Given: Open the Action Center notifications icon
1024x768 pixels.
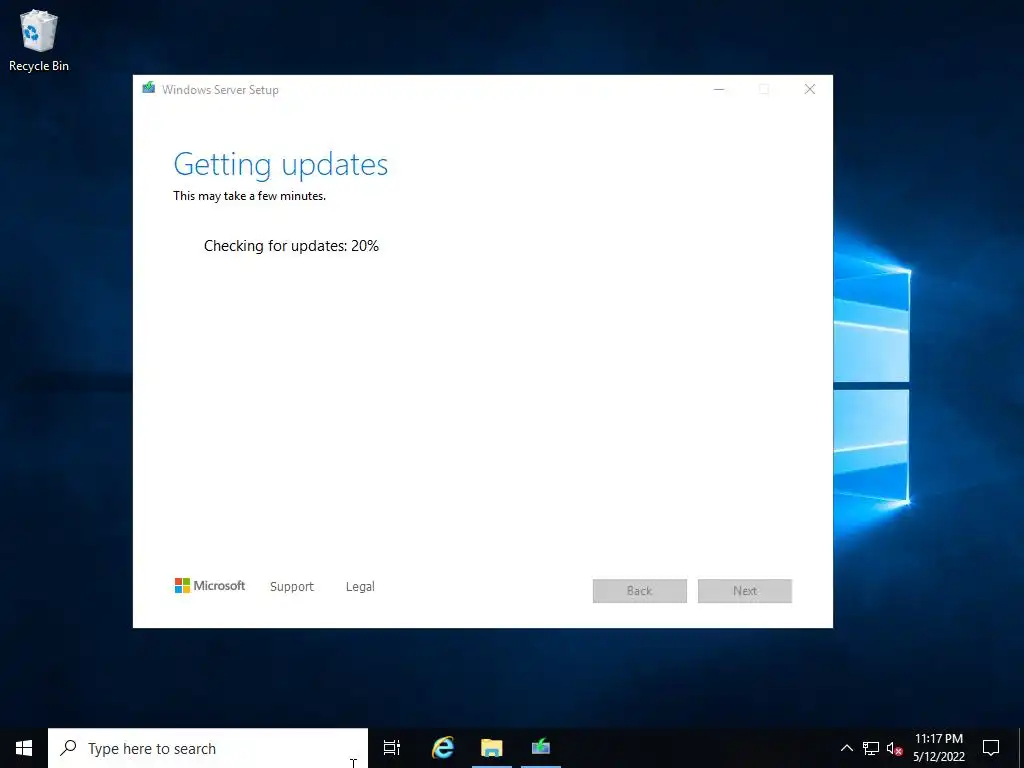Looking at the screenshot, I should pos(991,748).
